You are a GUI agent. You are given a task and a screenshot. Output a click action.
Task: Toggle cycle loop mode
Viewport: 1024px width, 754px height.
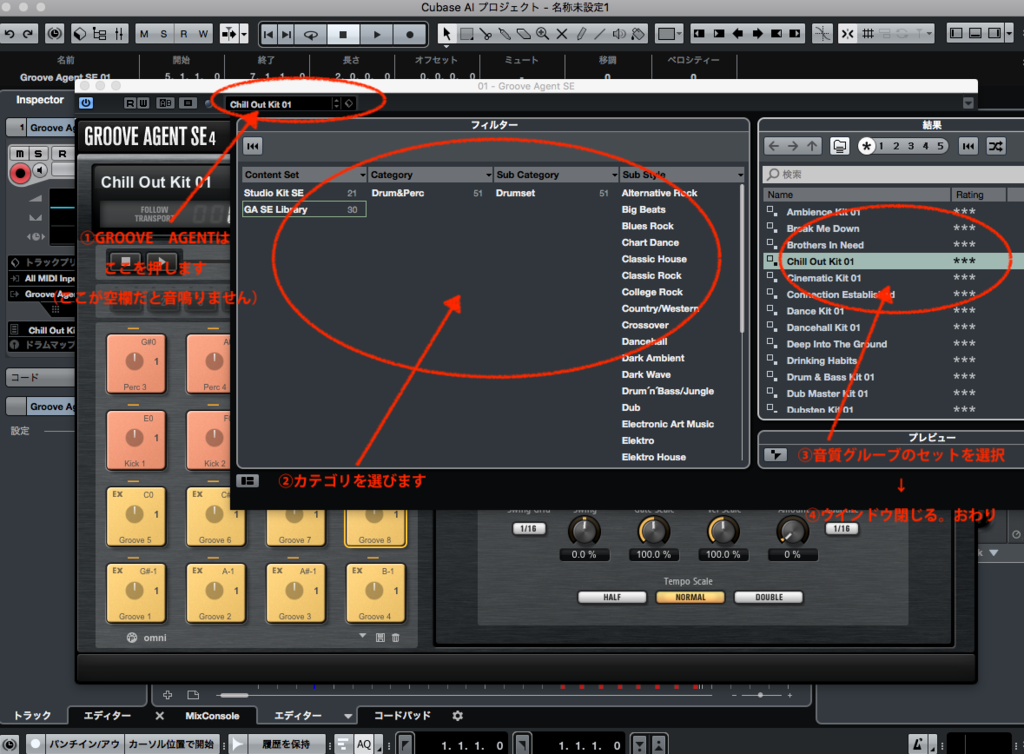(311, 35)
